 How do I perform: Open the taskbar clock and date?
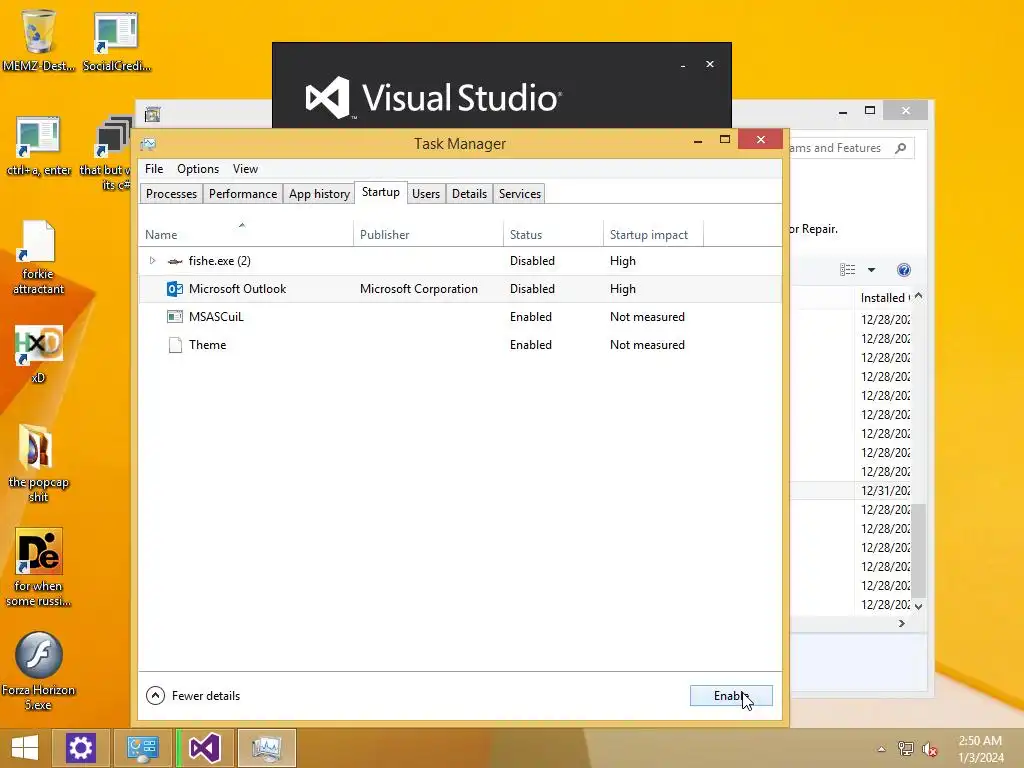tap(980, 749)
